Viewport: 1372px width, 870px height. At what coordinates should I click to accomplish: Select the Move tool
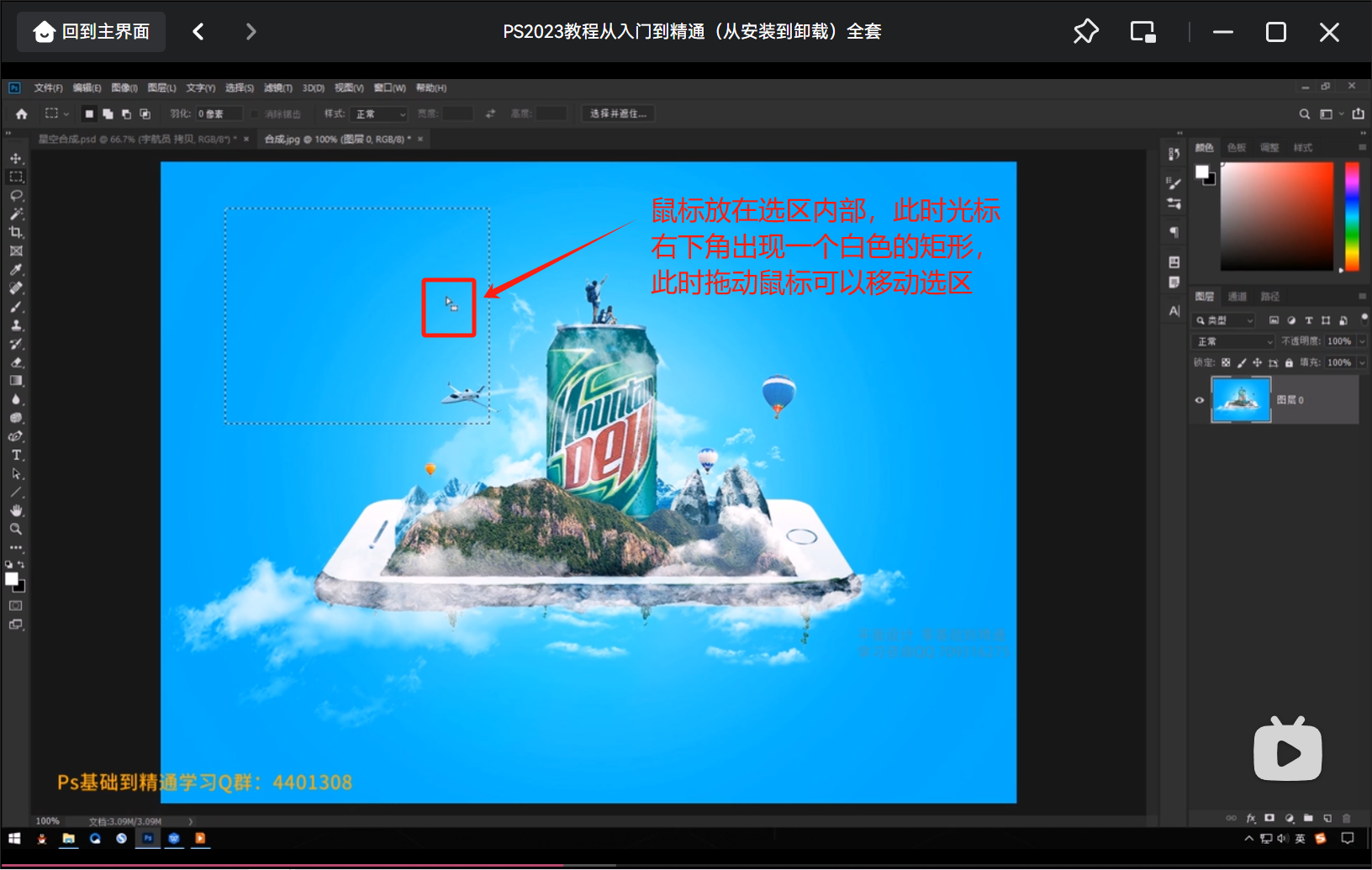point(16,159)
